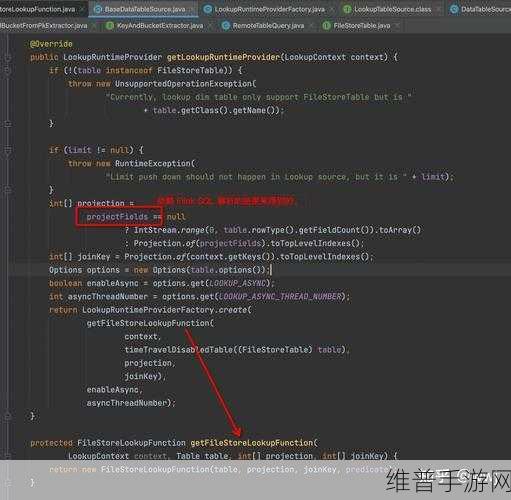Close the KeyAndBucketExtractor.java tab
511x500 pixels.
point(211,25)
